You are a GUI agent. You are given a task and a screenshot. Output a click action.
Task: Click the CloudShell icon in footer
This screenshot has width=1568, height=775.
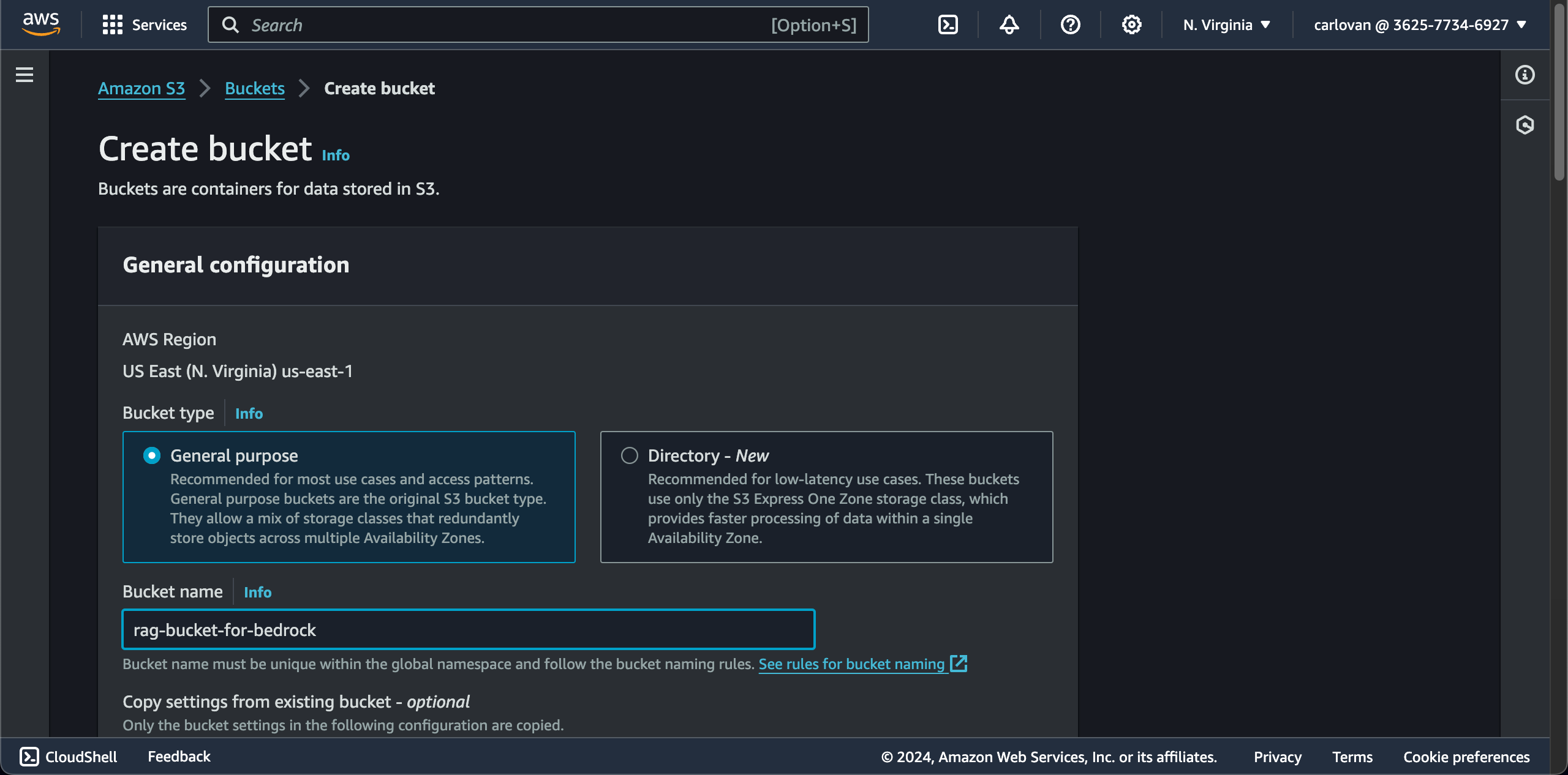click(x=29, y=757)
